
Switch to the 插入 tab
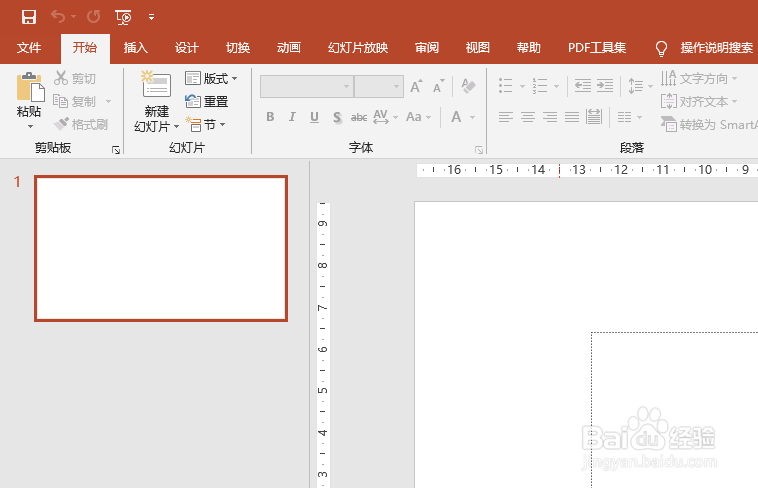[135, 48]
